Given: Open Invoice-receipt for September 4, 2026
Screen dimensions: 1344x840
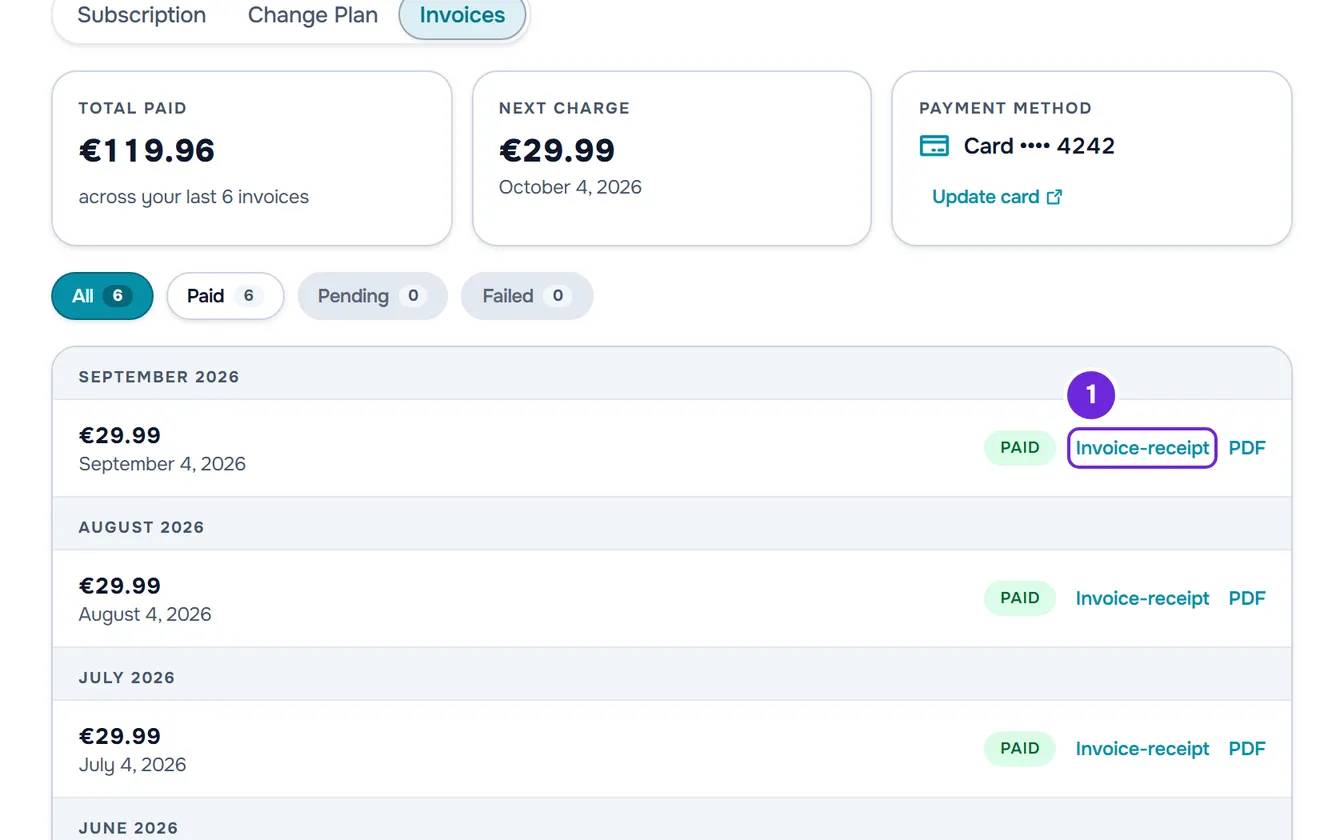Looking at the screenshot, I should 1142,448.
